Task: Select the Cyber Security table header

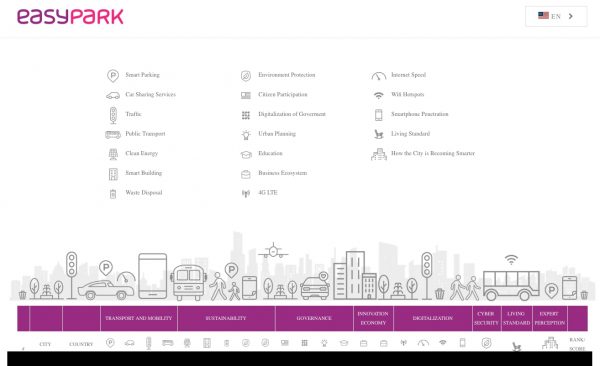Action: 486,318
